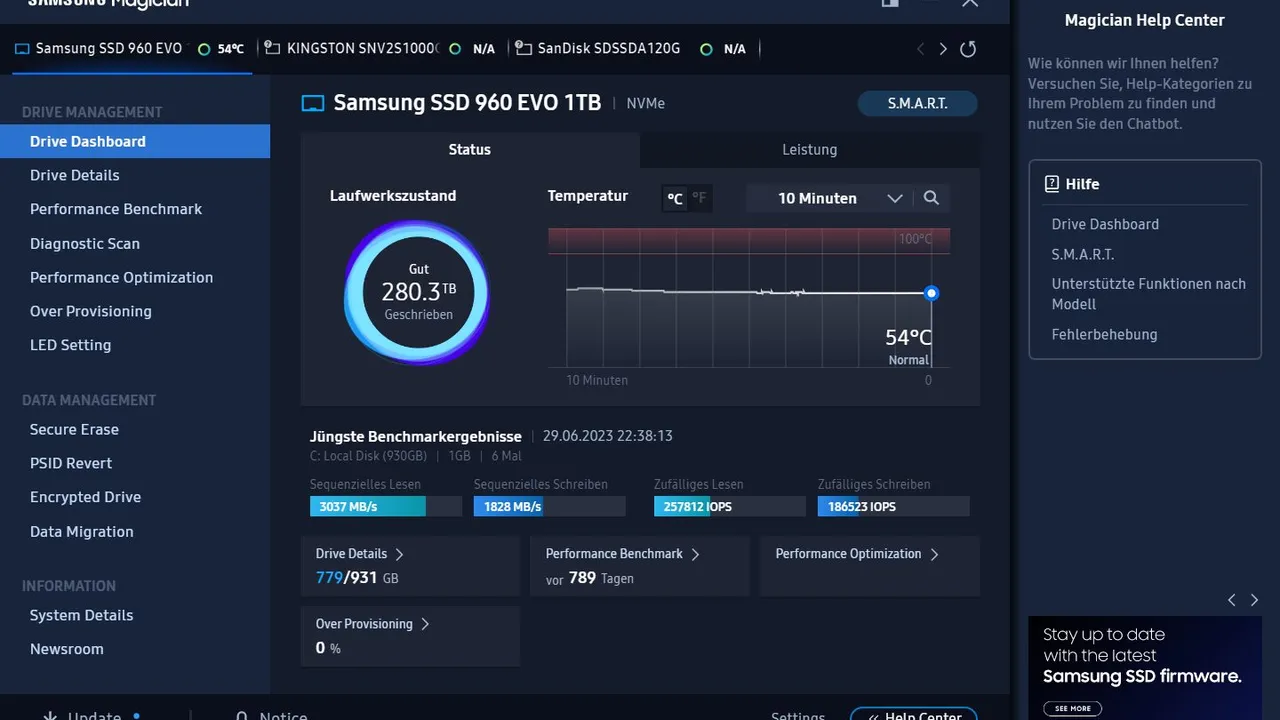Expand the Drive Details card chevron
1280x720 pixels.
pyautogui.click(x=399, y=554)
